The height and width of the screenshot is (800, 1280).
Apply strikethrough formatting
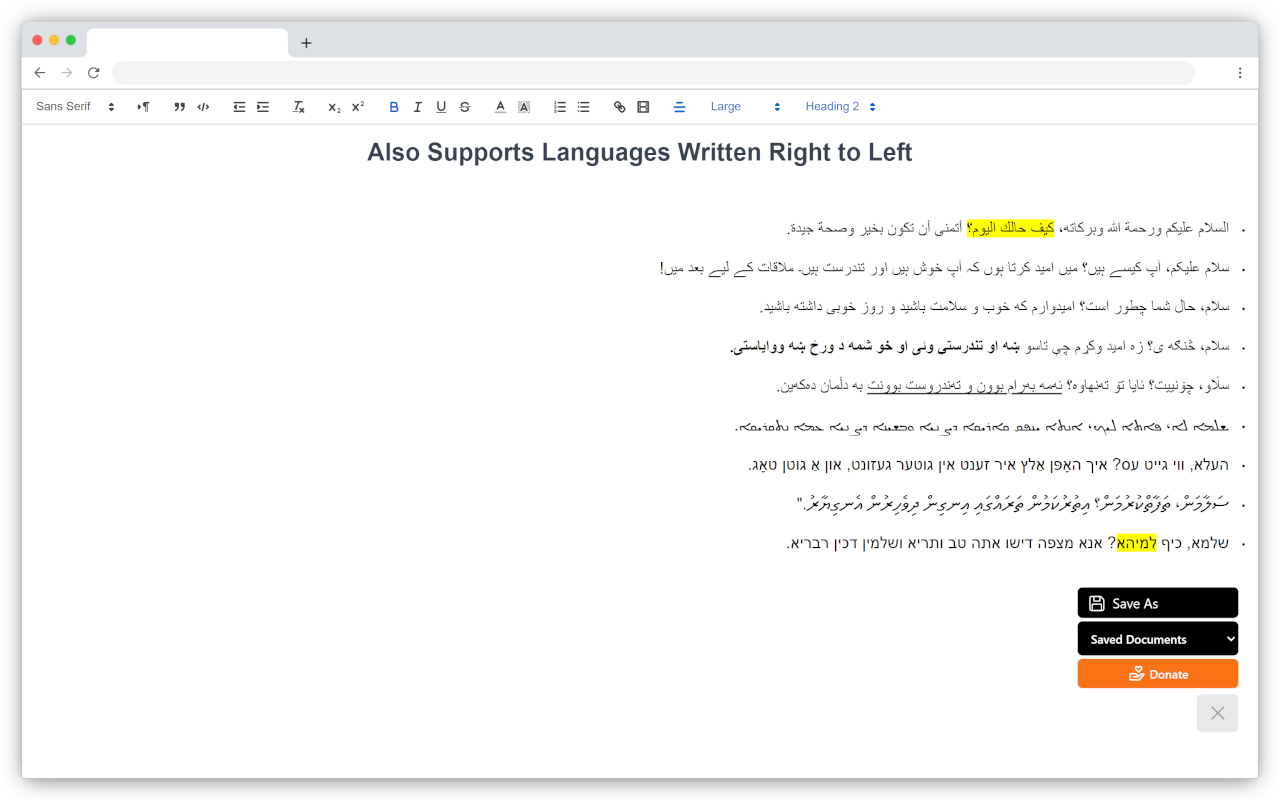coord(465,106)
